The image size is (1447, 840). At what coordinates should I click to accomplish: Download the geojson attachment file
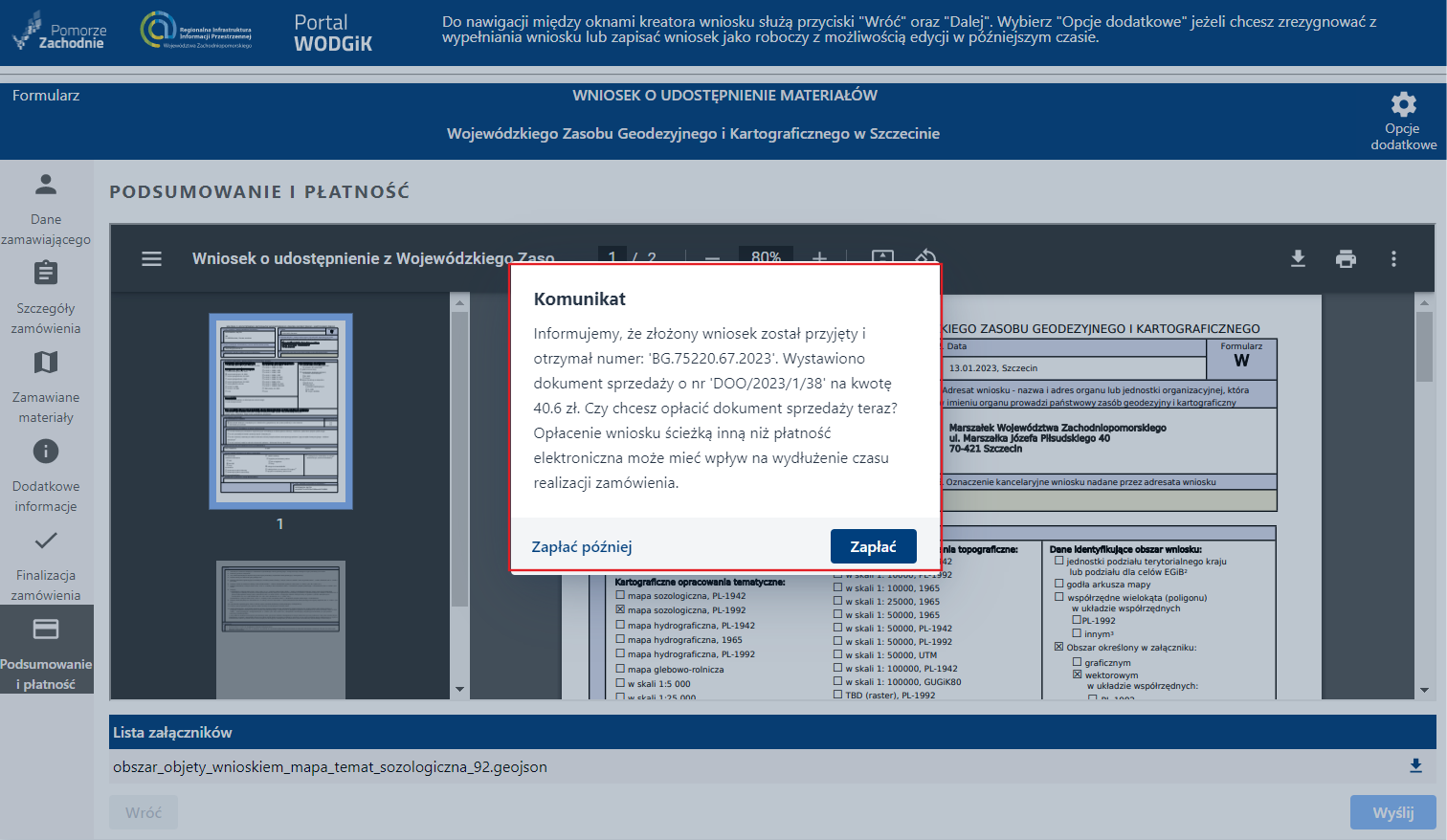(1415, 766)
